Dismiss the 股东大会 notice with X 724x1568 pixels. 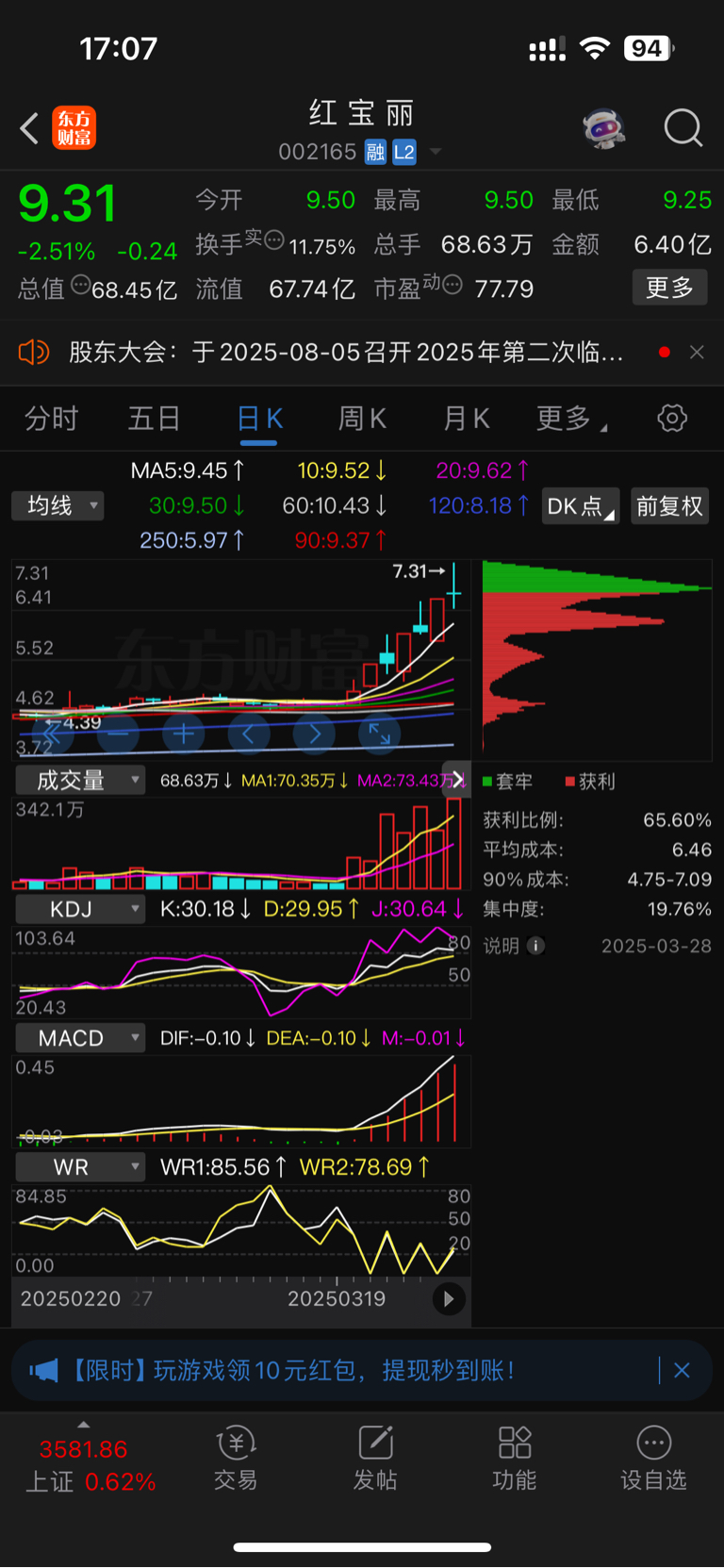click(x=697, y=352)
